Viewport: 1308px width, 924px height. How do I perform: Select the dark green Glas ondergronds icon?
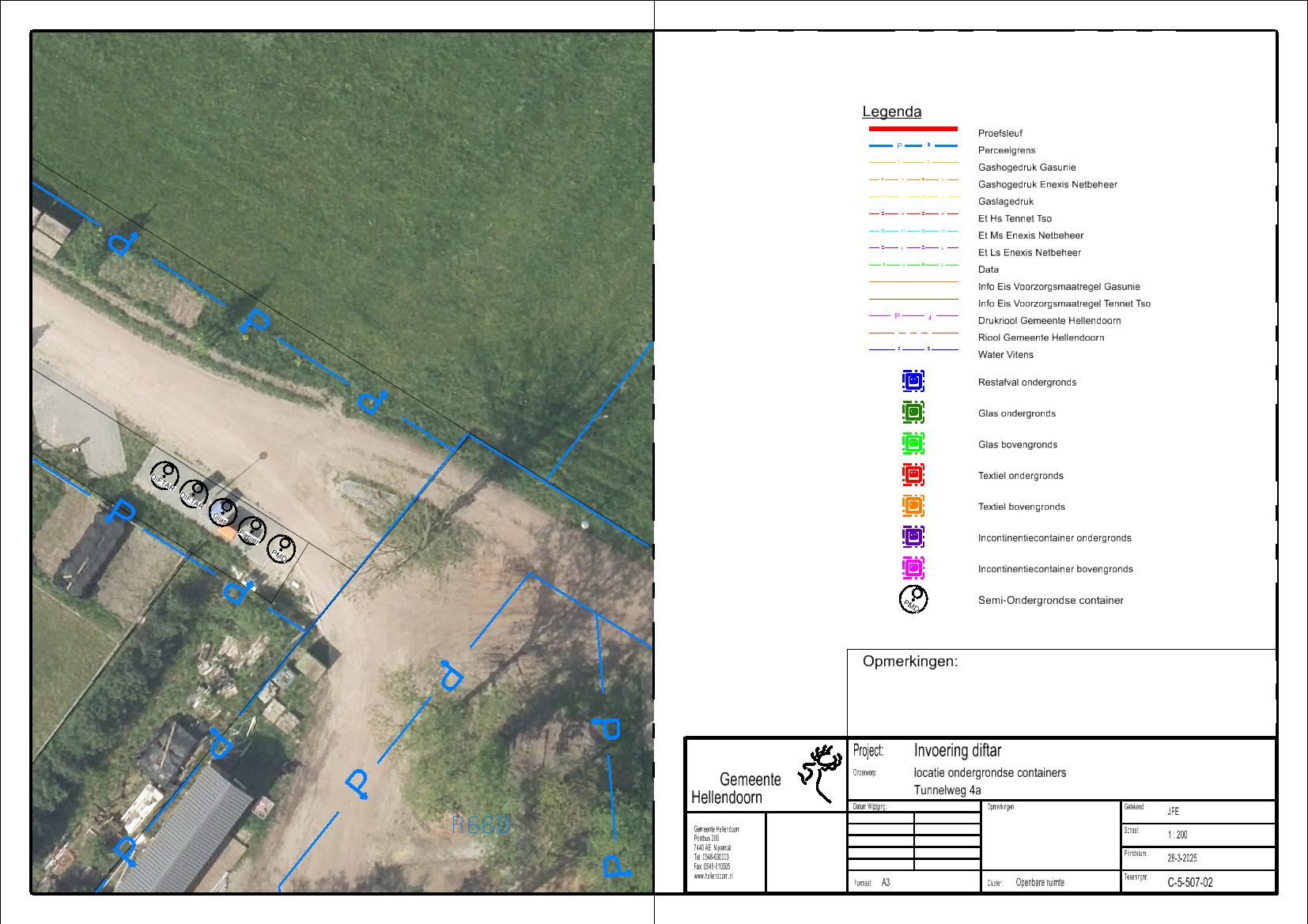(913, 413)
